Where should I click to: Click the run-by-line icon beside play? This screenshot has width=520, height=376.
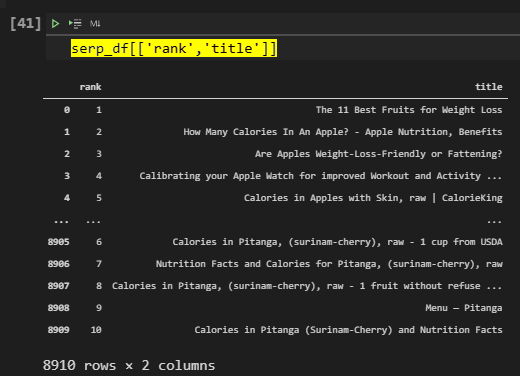tap(75, 24)
